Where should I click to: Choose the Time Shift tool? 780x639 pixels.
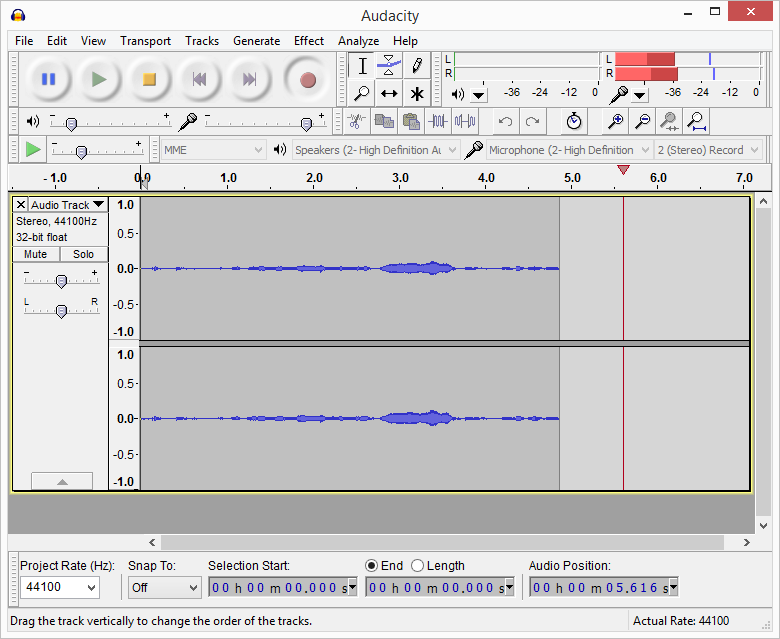[389, 94]
